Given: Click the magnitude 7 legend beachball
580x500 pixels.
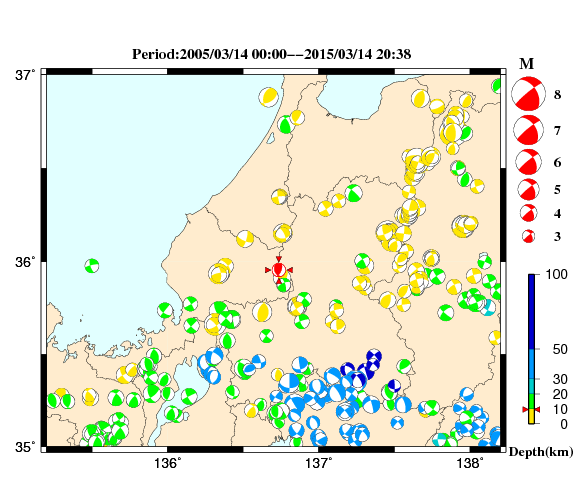Looking at the screenshot, I should click(x=528, y=130).
